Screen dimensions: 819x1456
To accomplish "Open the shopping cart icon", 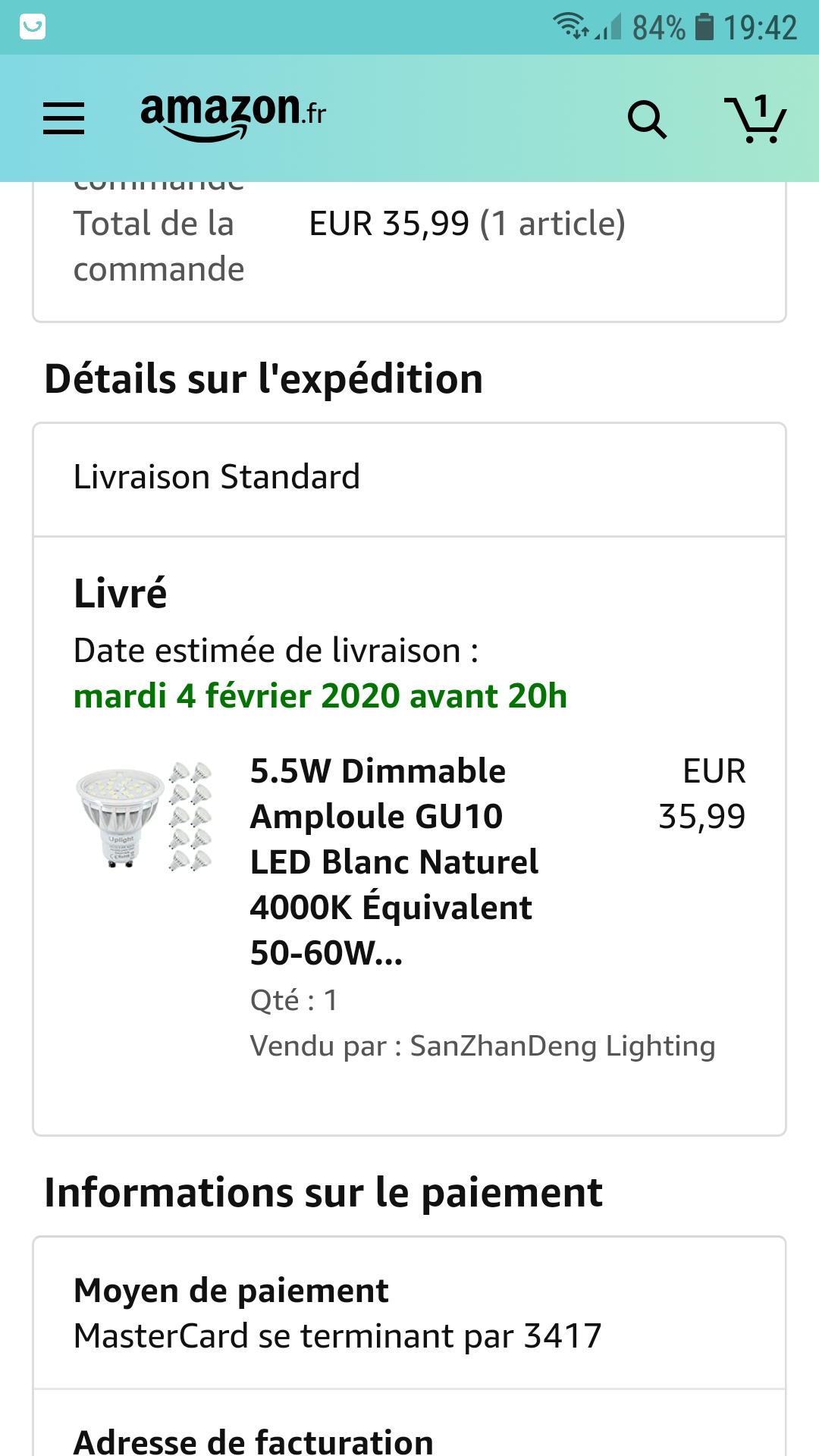I will coord(756,119).
